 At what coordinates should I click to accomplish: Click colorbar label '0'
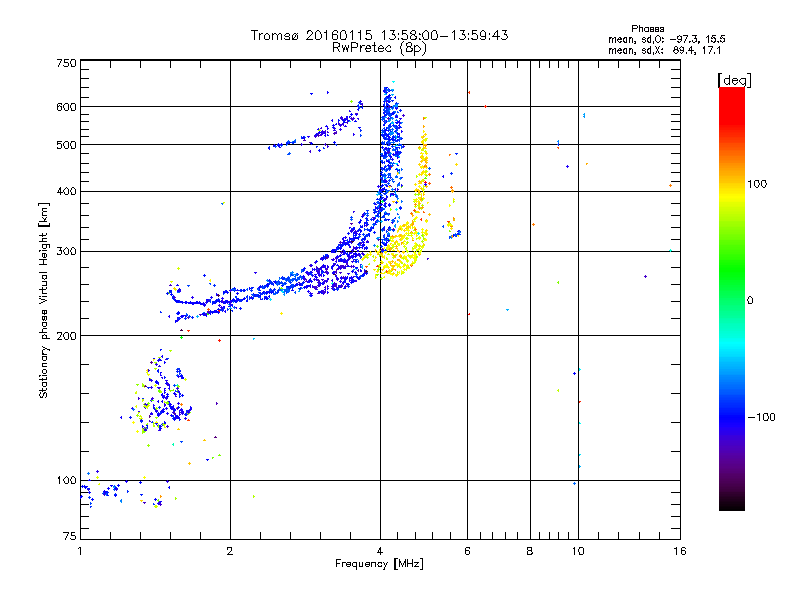click(x=750, y=301)
